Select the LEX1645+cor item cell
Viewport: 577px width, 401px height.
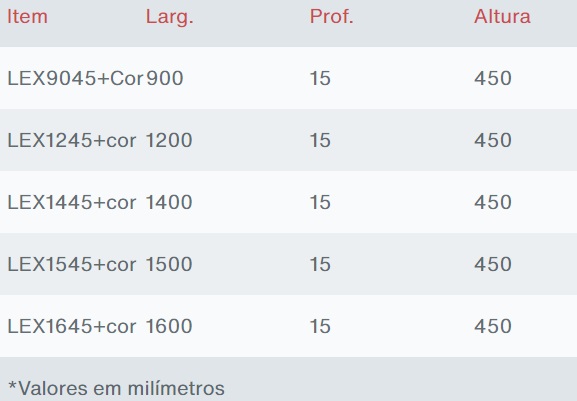coord(72,326)
